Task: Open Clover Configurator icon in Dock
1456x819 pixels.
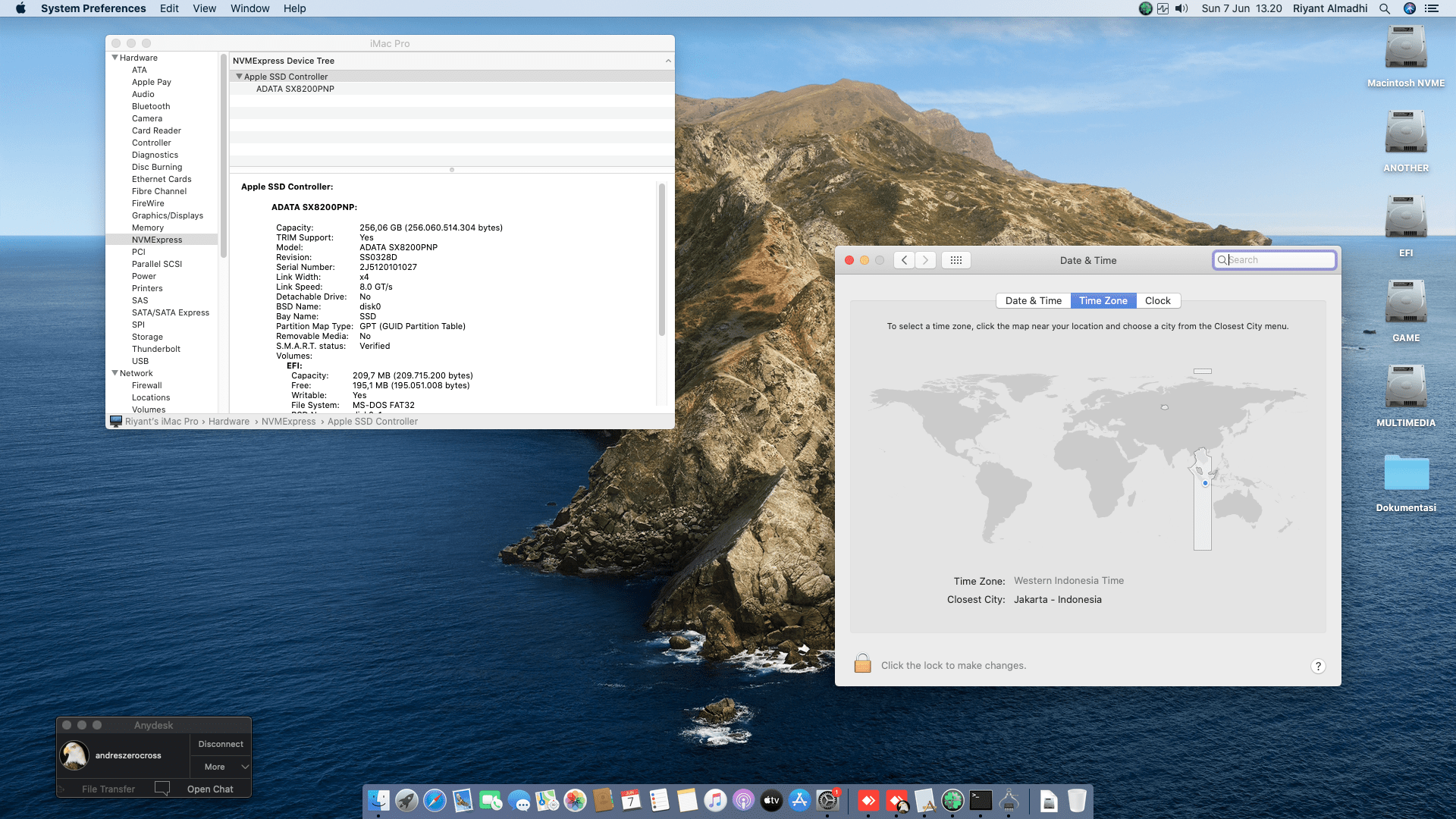Action: pyautogui.click(x=952, y=800)
